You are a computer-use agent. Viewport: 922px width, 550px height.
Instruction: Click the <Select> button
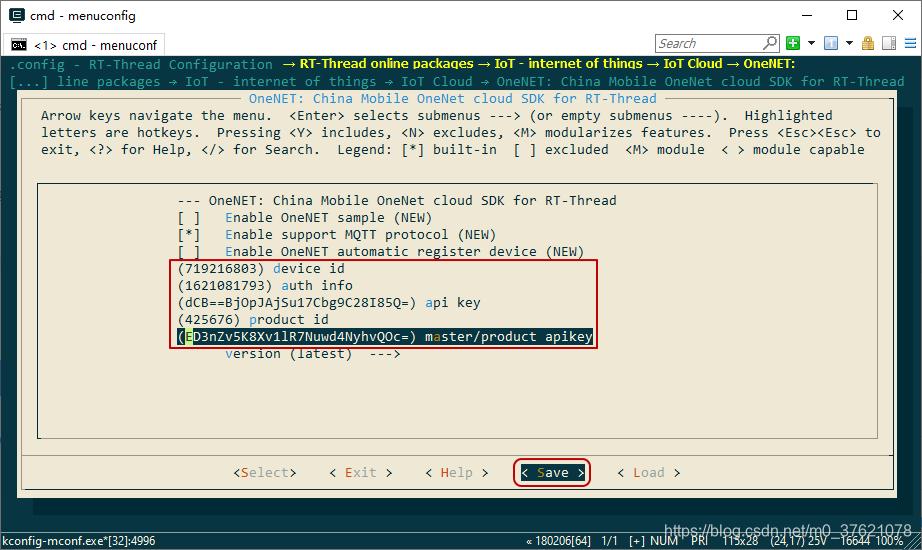(x=265, y=473)
